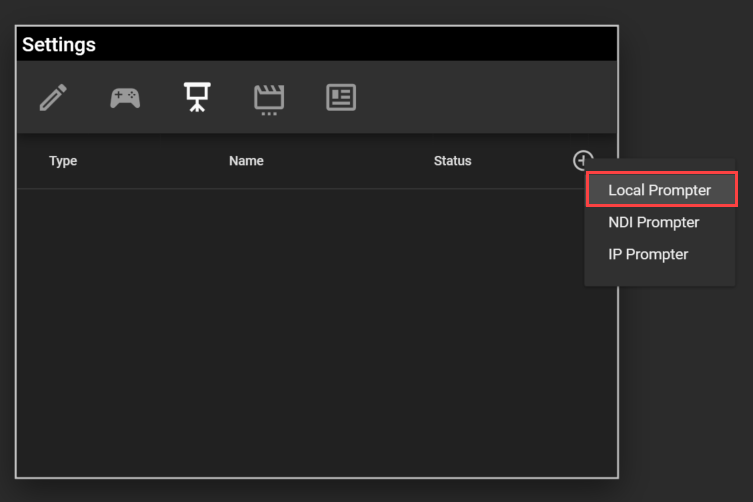Click the Name column header

pos(246,161)
